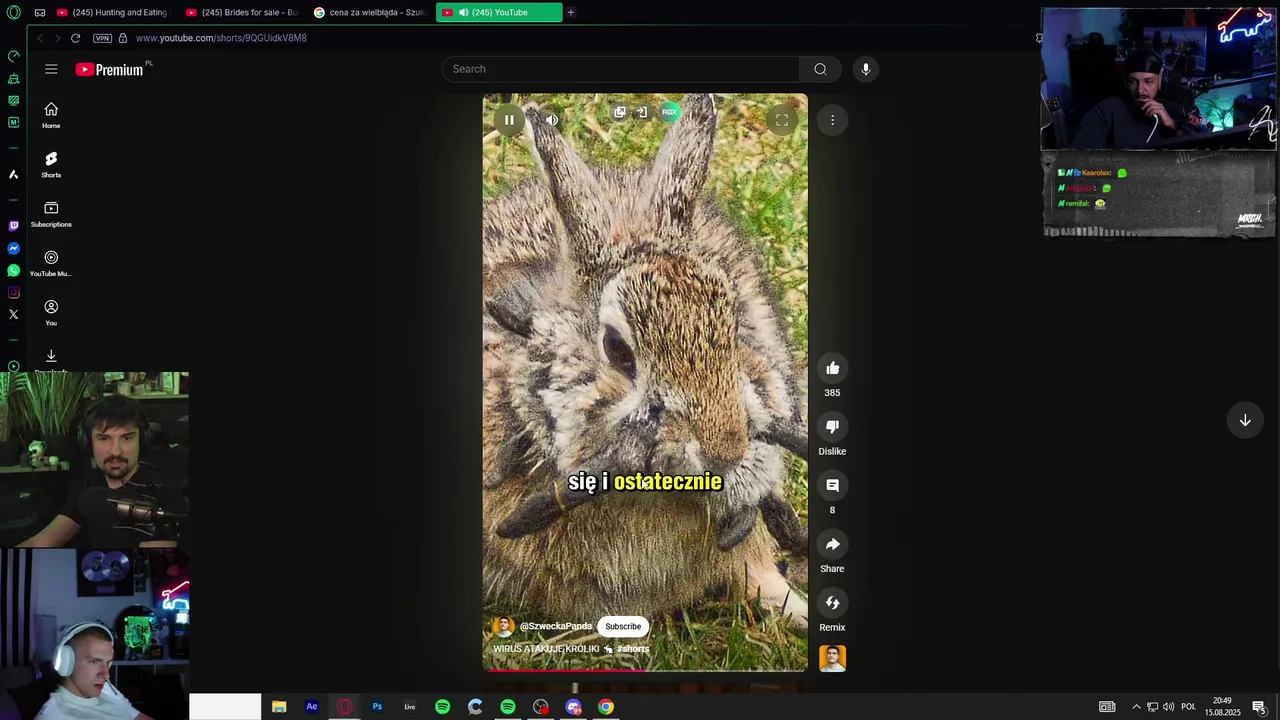Switch to Brides for sale tab
1280x720 pixels.
241,12
